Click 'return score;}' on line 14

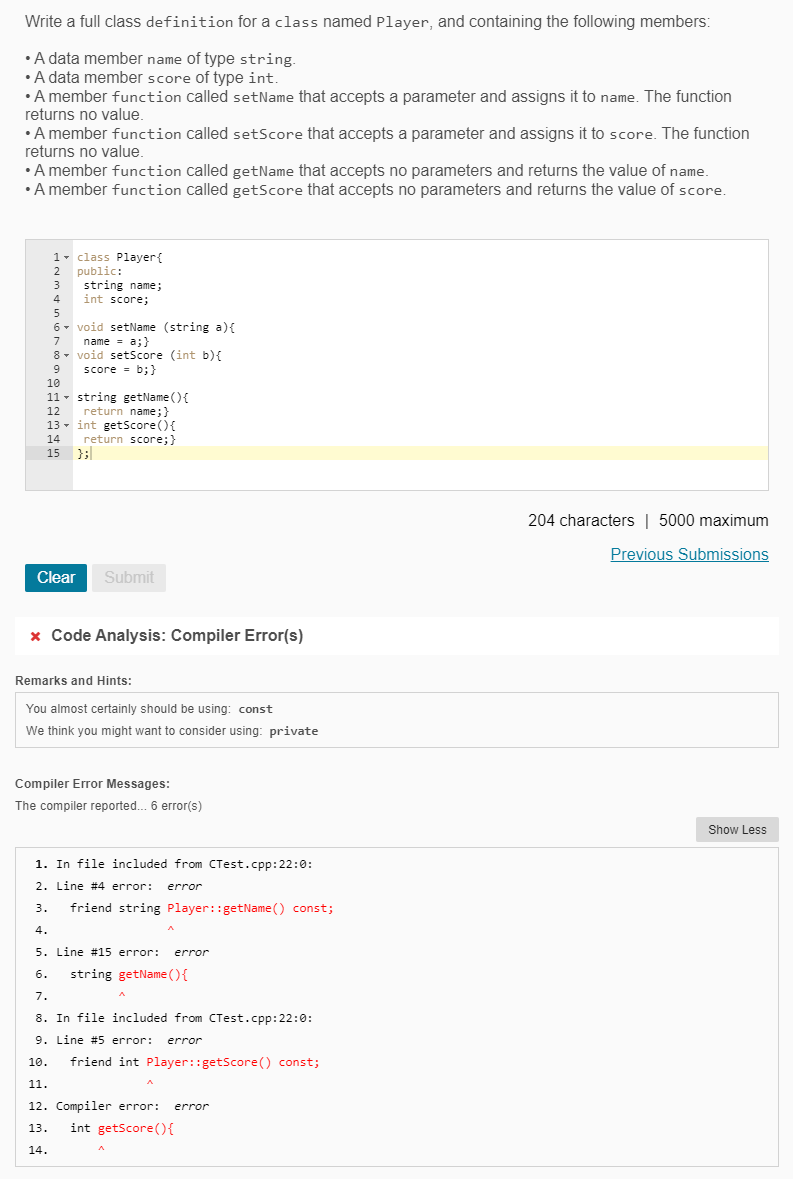[129, 439]
